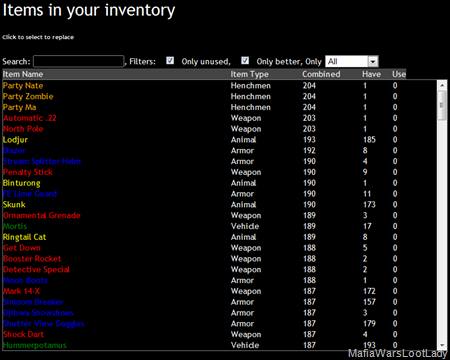450x360 pixels.
Task: Click Have value 173 in Skunk row
Action: [x=369, y=205]
